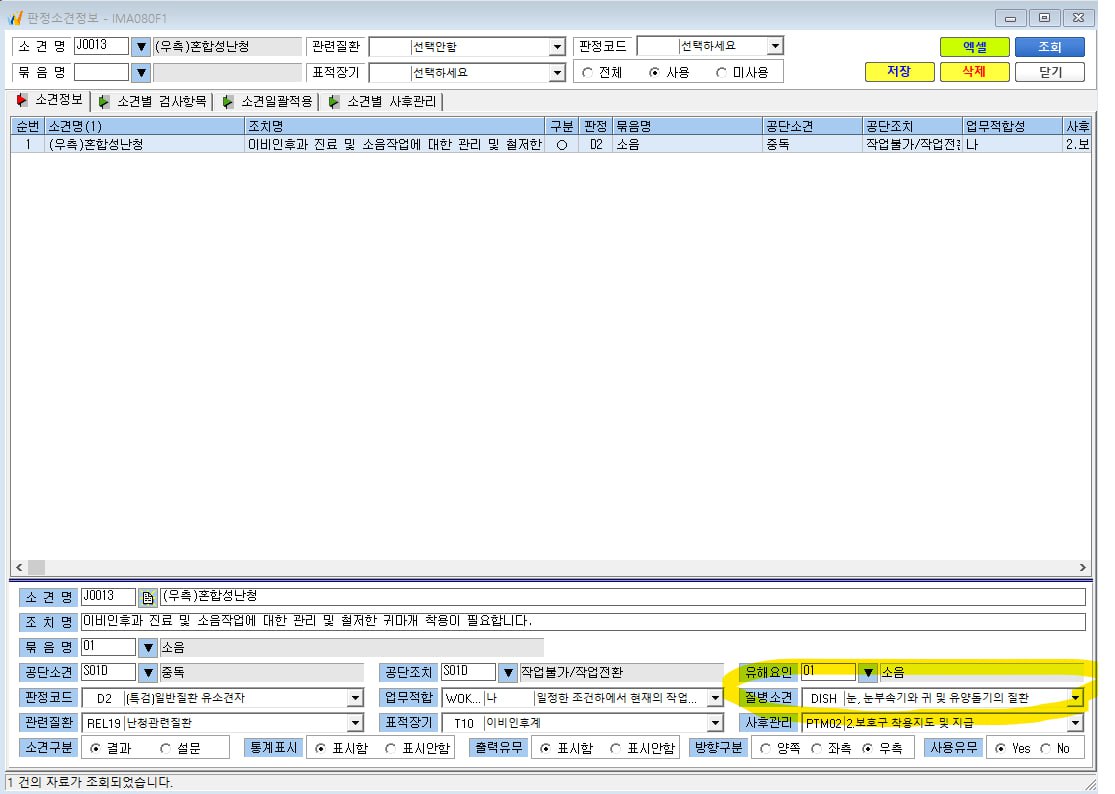Click the red flag icon on the 소견정보 tab
Image resolution: width=1115 pixels, height=794 pixels.
pyautogui.click(x=22, y=100)
